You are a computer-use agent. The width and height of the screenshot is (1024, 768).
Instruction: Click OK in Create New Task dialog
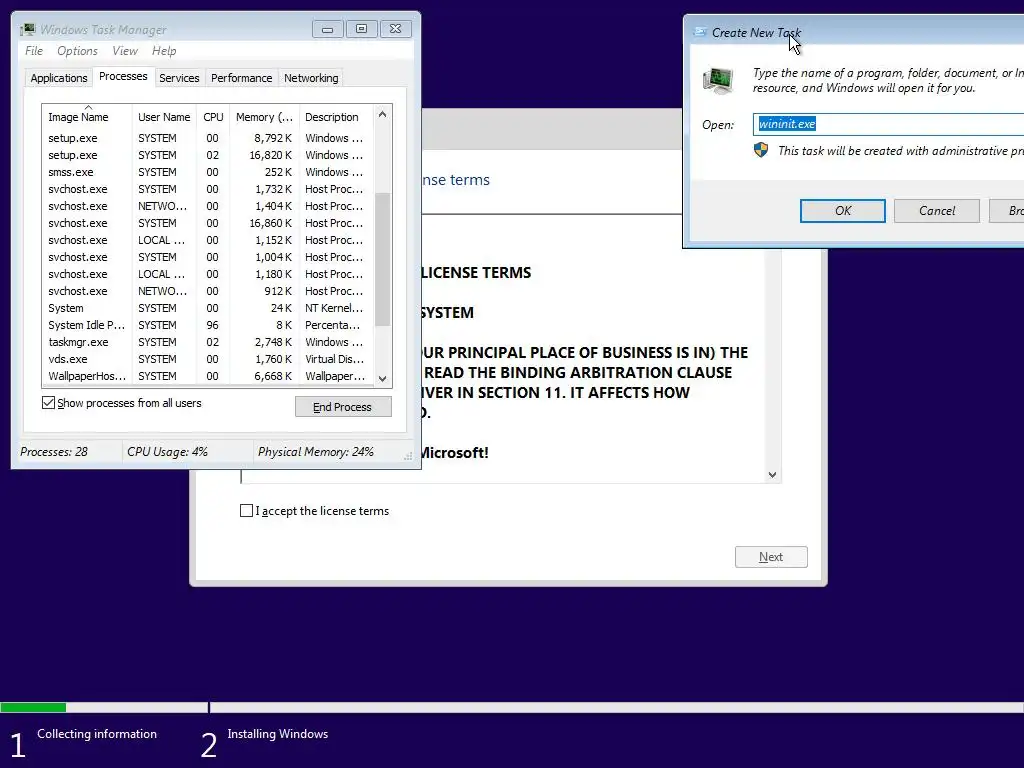tap(842, 210)
